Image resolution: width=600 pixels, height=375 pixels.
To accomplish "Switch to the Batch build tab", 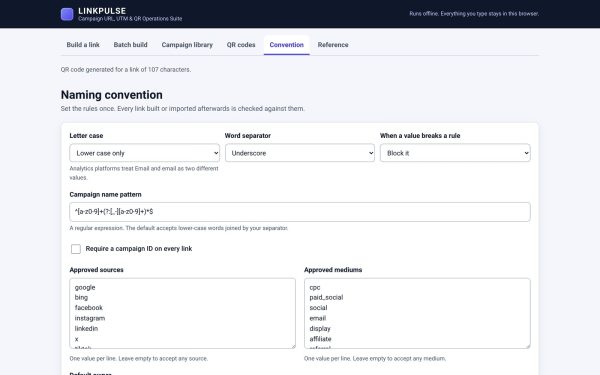I will (130, 45).
